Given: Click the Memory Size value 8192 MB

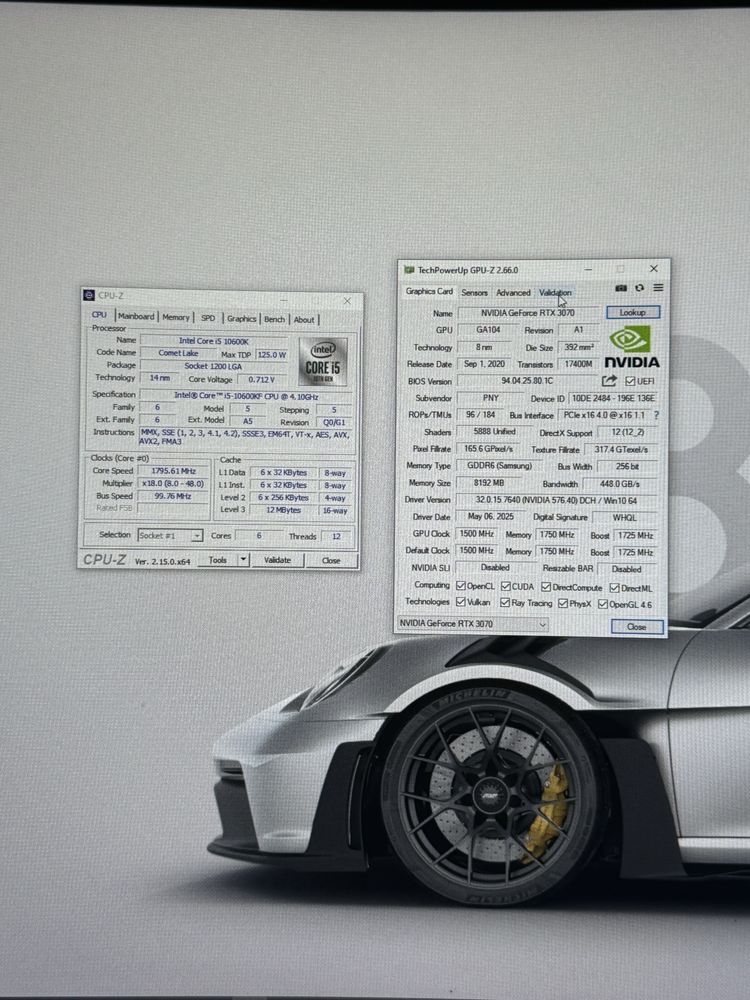Looking at the screenshot, I should [x=489, y=483].
